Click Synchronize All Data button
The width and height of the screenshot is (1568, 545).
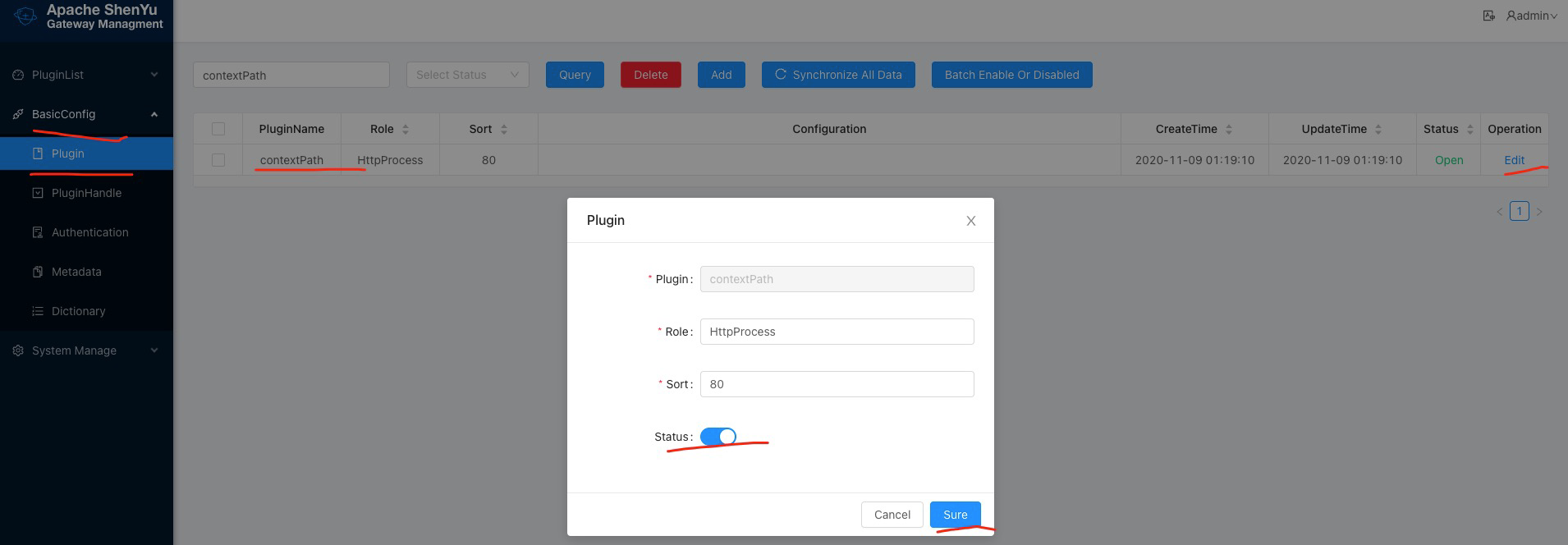838,75
